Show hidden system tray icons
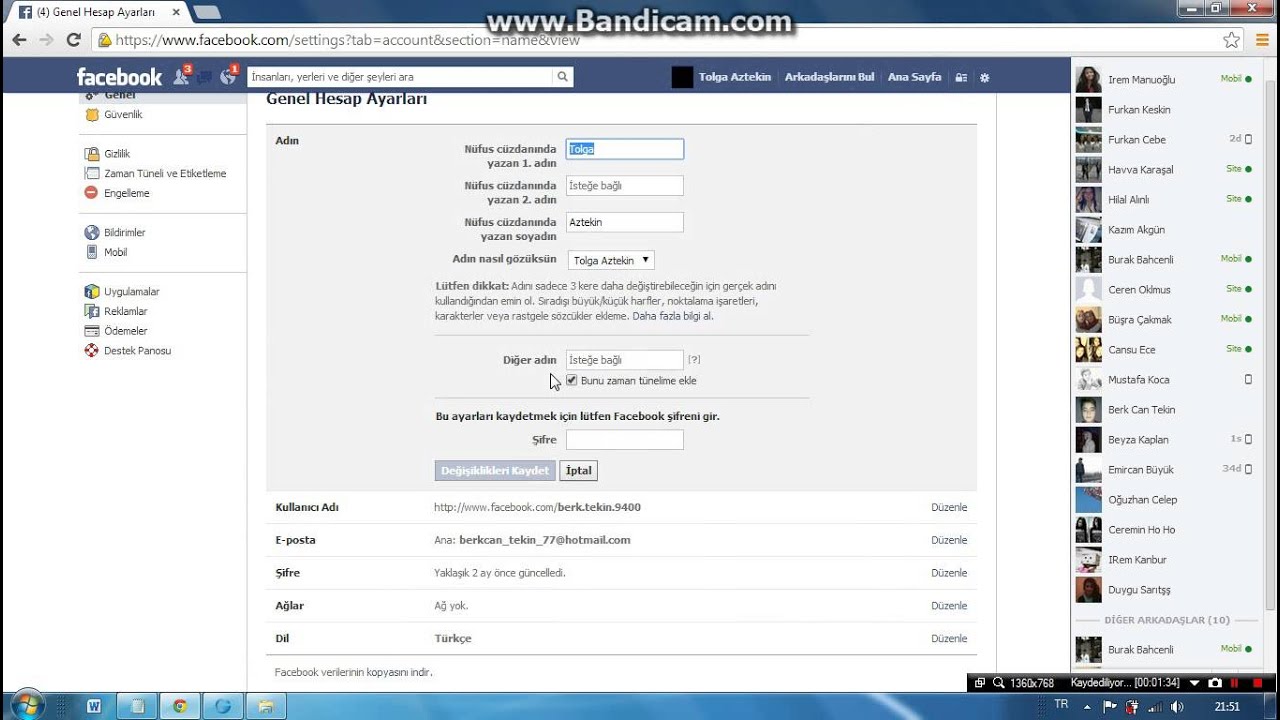 click(1087, 707)
